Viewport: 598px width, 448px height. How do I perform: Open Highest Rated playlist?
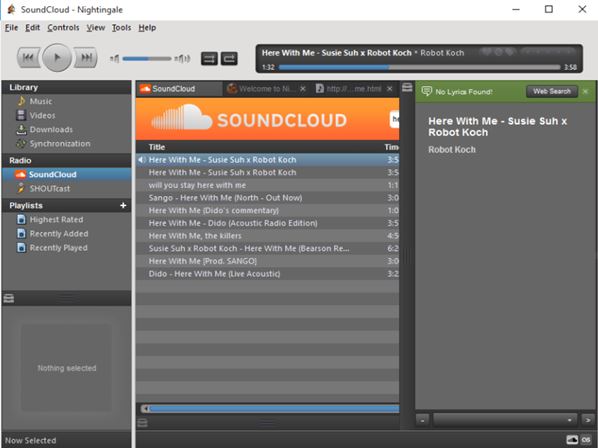pyautogui.click(x=56, y=220)
